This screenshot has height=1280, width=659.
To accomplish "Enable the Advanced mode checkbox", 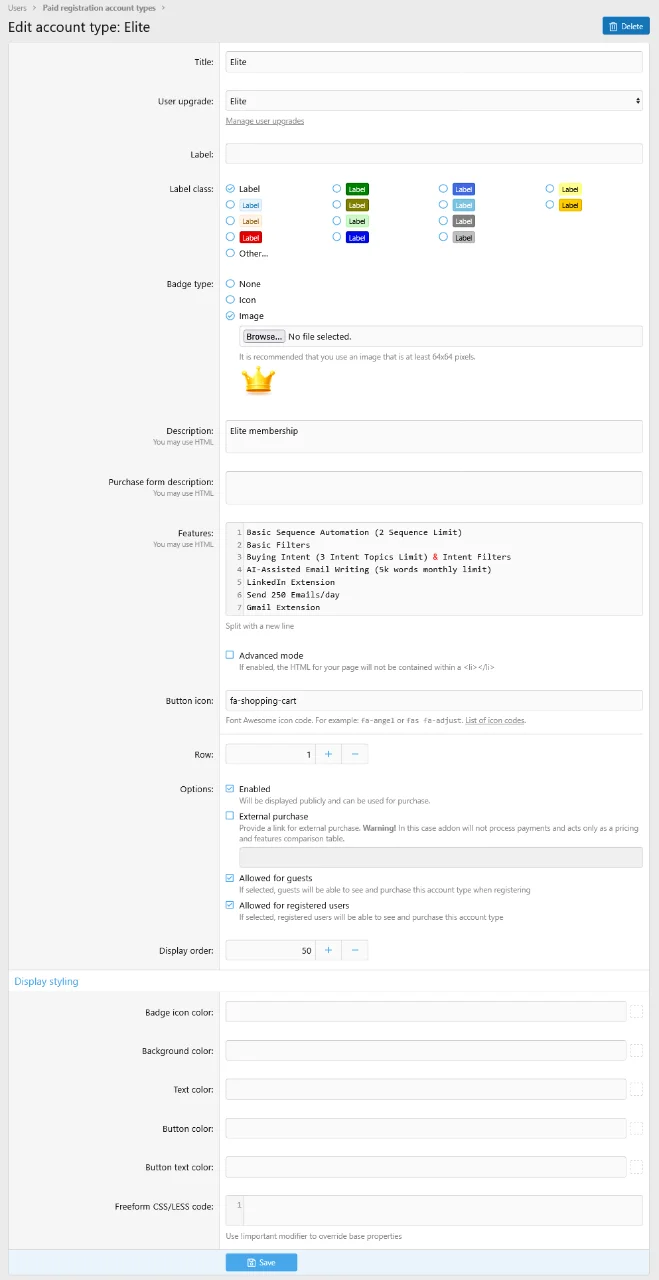I will pyautogui.click(x=231, y=656).
